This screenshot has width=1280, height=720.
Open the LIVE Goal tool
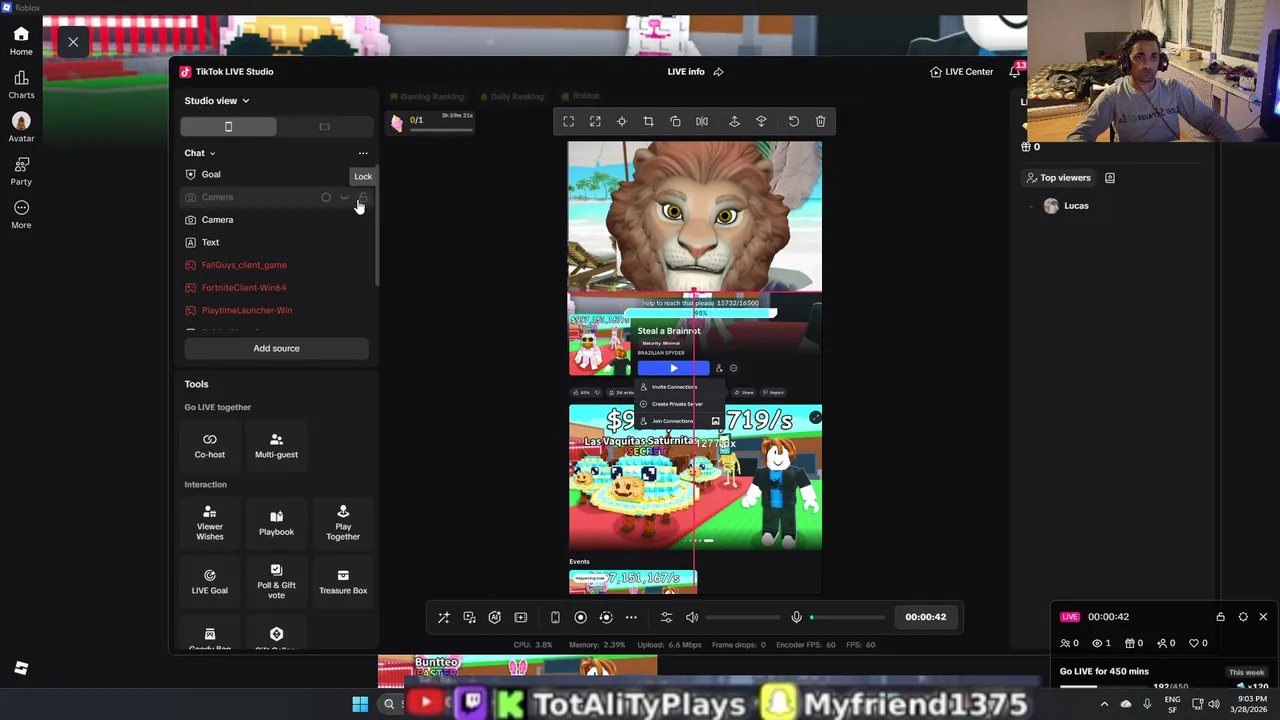[210, 582]
